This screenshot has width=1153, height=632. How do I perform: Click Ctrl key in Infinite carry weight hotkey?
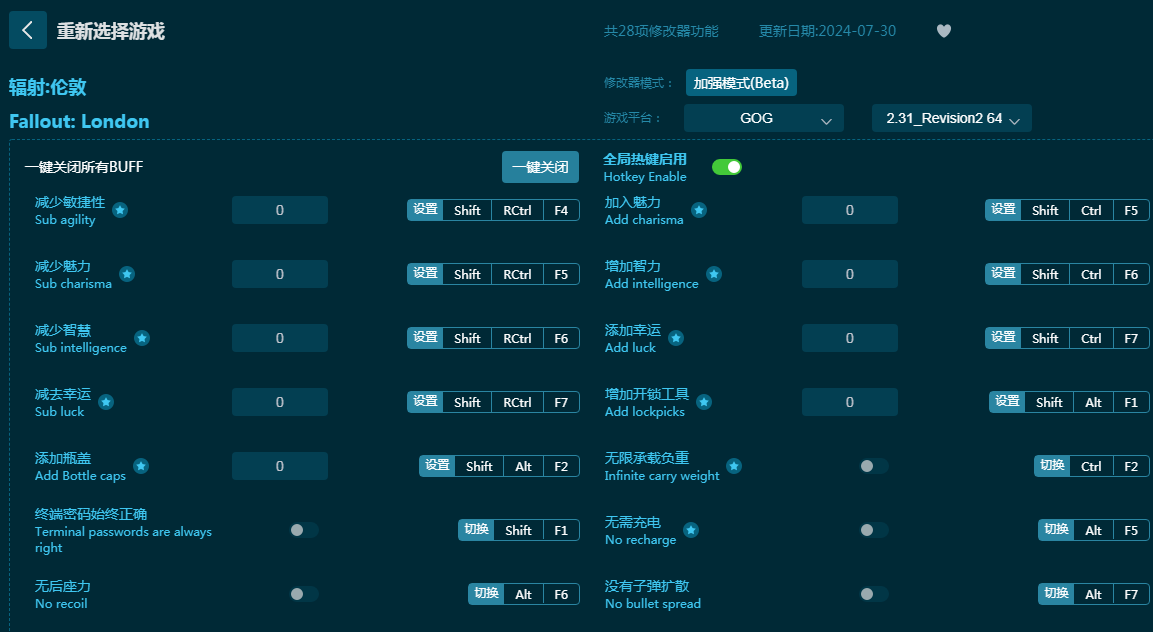1091,466
